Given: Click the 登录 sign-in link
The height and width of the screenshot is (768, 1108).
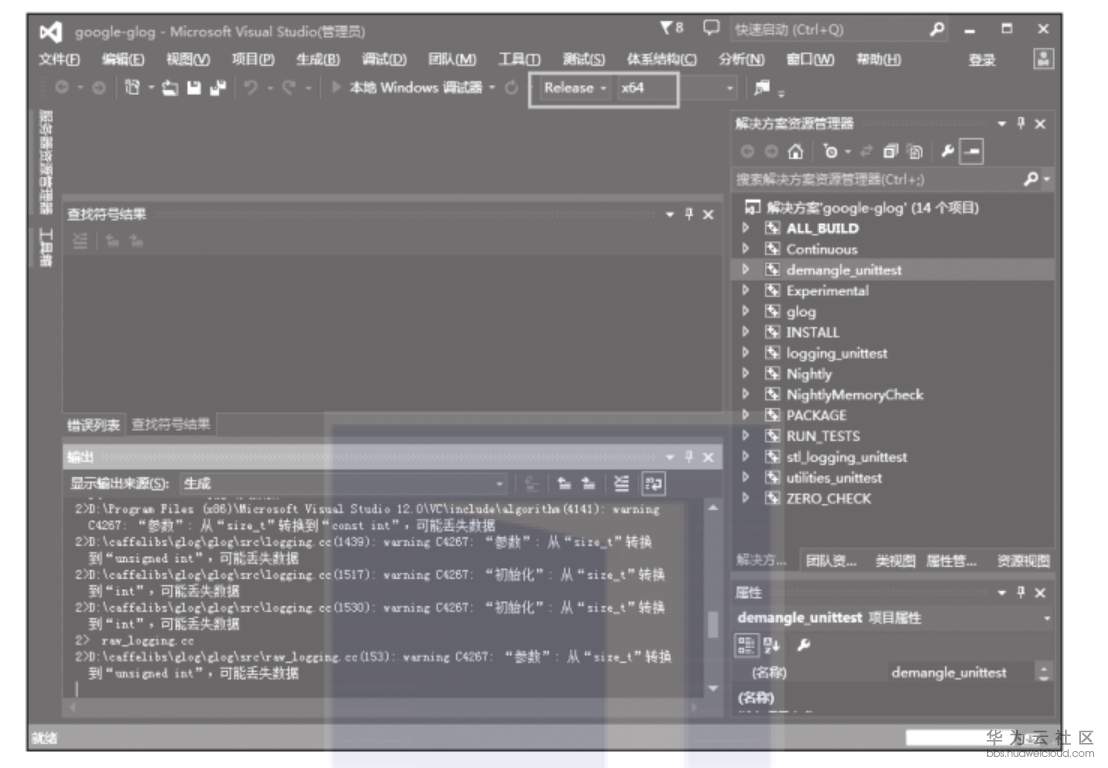Looking at the screenshot, I should (982, 60).
